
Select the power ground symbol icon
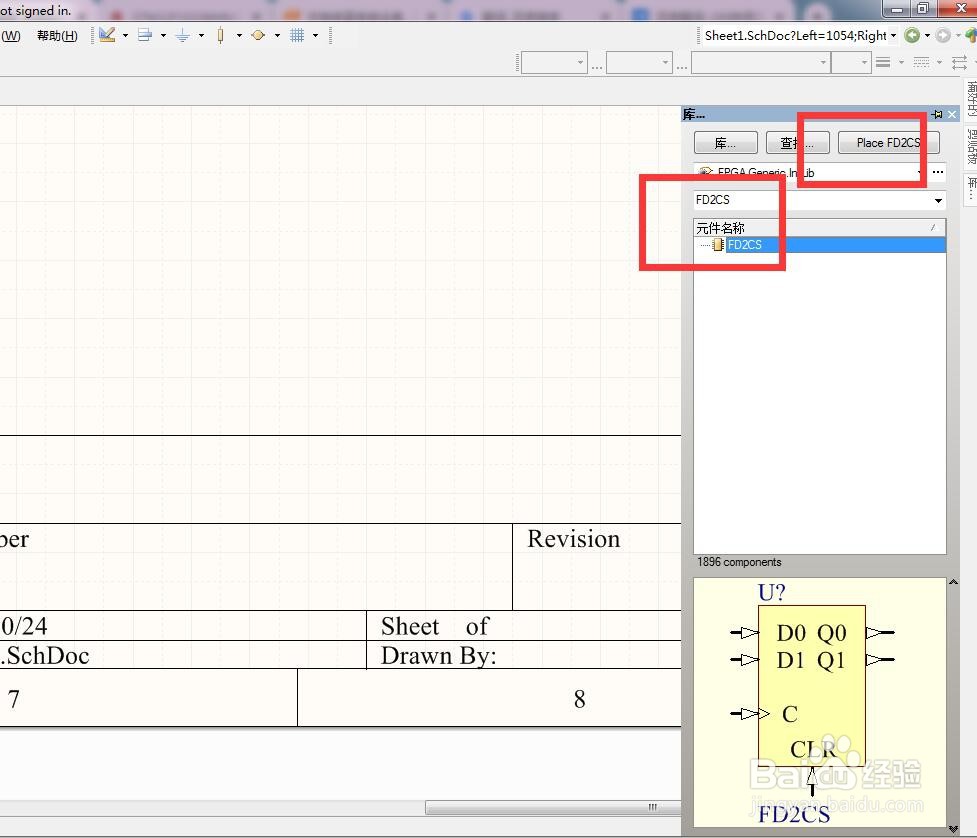tap(183, 35)
